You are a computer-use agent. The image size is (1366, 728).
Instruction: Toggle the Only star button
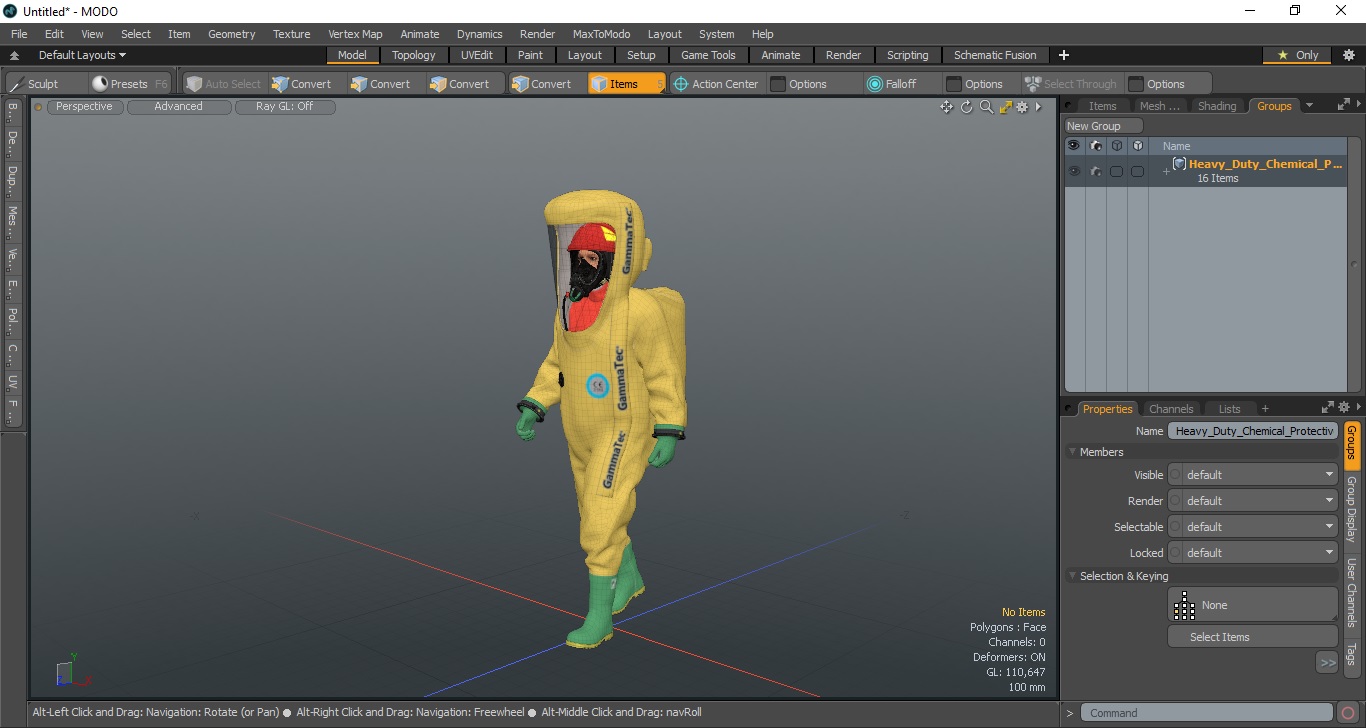click(x=1298, y=55)
